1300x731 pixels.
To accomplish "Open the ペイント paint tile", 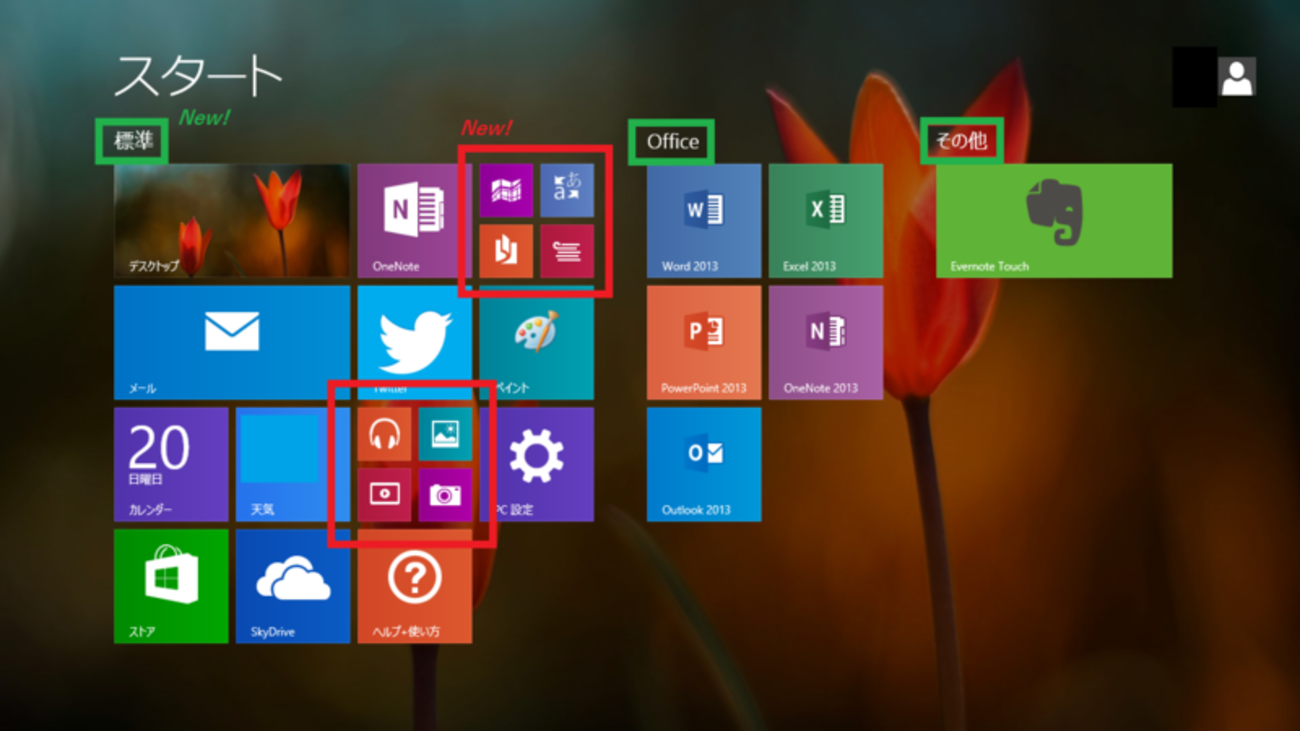I will pos(537,343).
